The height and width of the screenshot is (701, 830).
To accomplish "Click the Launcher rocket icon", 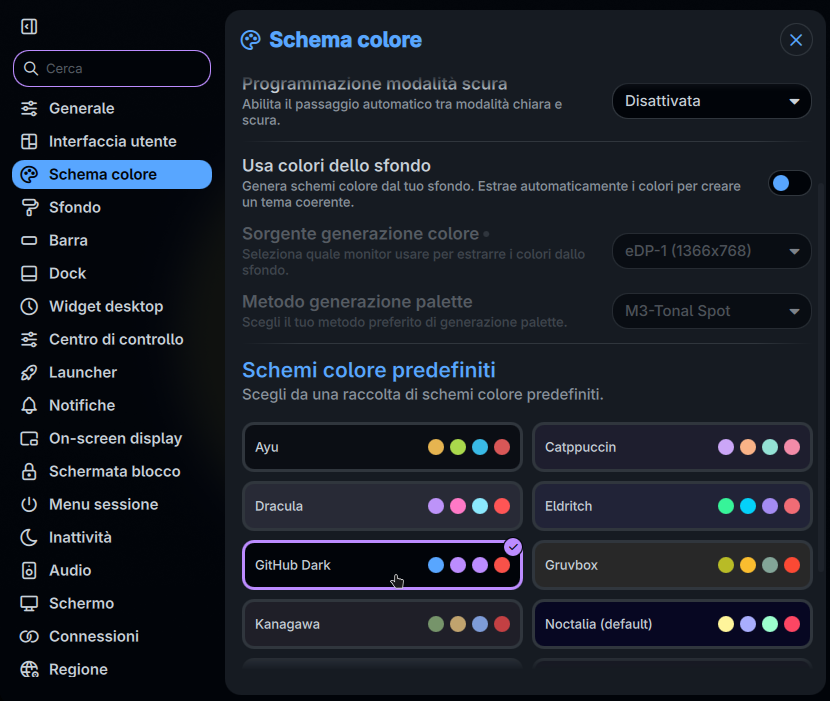I will point(29,373).
